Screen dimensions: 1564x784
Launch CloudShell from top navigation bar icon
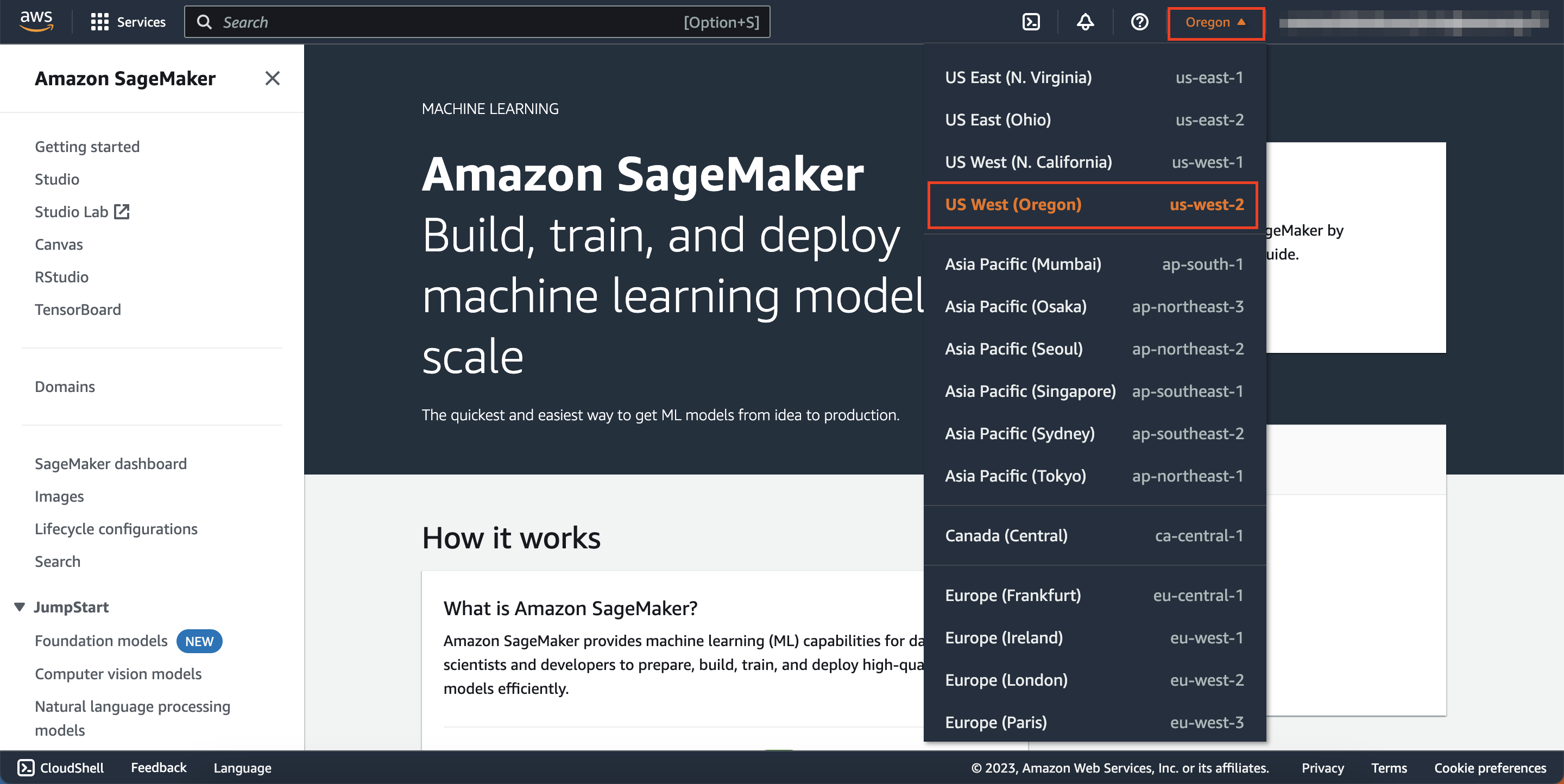[1031, 22]
